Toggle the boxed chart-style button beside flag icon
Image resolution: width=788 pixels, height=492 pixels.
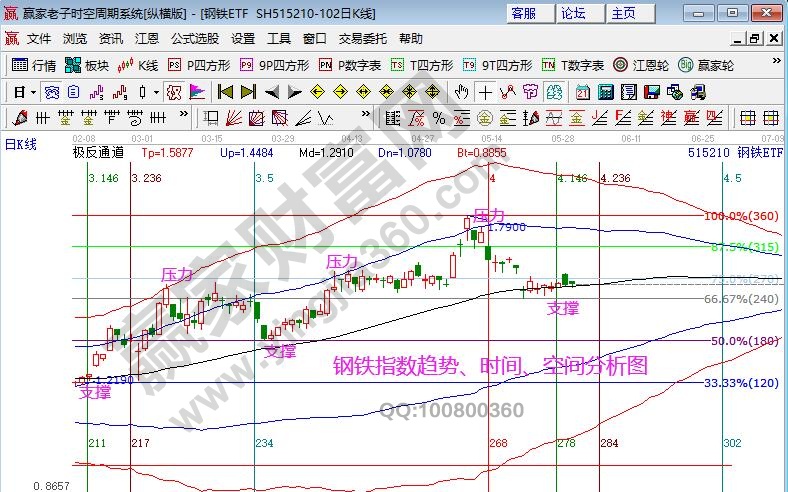coord(173,92)
